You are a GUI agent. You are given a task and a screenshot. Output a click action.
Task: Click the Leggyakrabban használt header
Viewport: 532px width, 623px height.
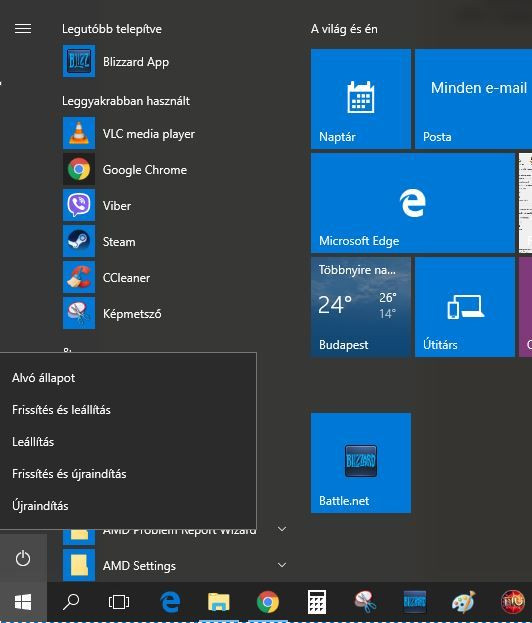(126, 101)
